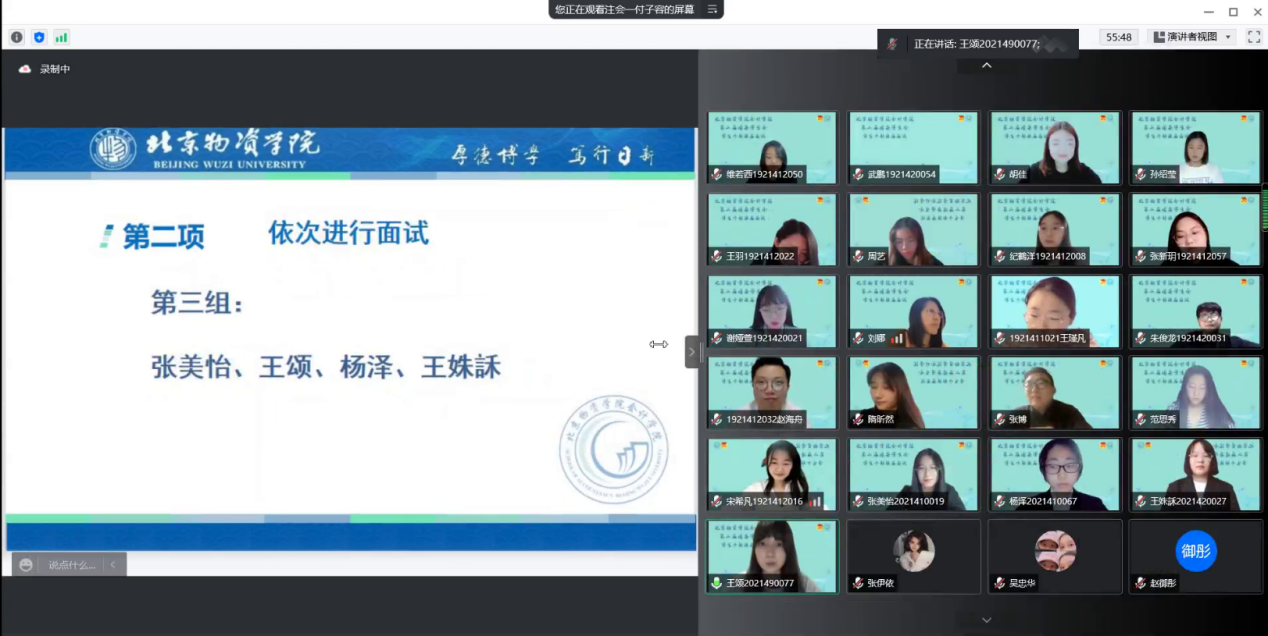Collapse the participant video panel side arrow
This screenshot has width=1268, height=636.
691,352
